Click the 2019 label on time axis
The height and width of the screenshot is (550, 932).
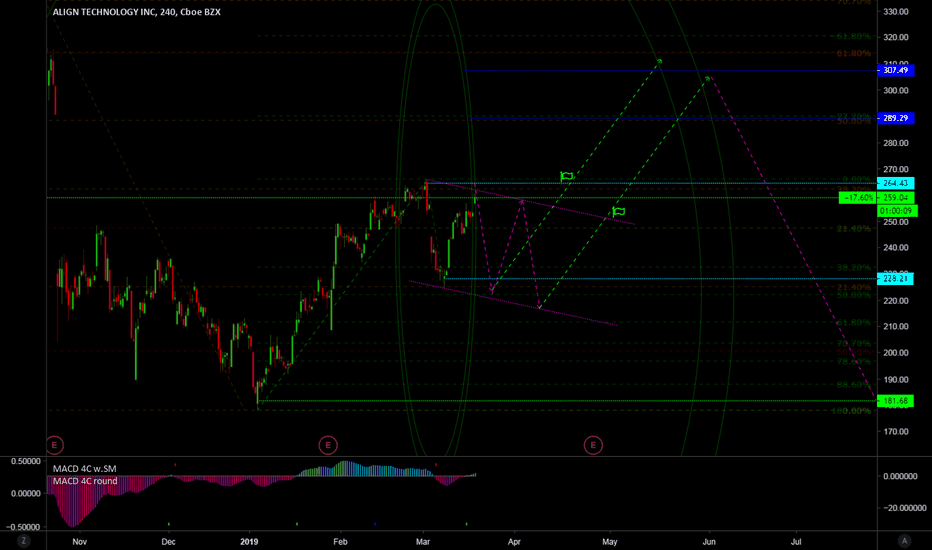pyautogui.click(x=249, y=542)
